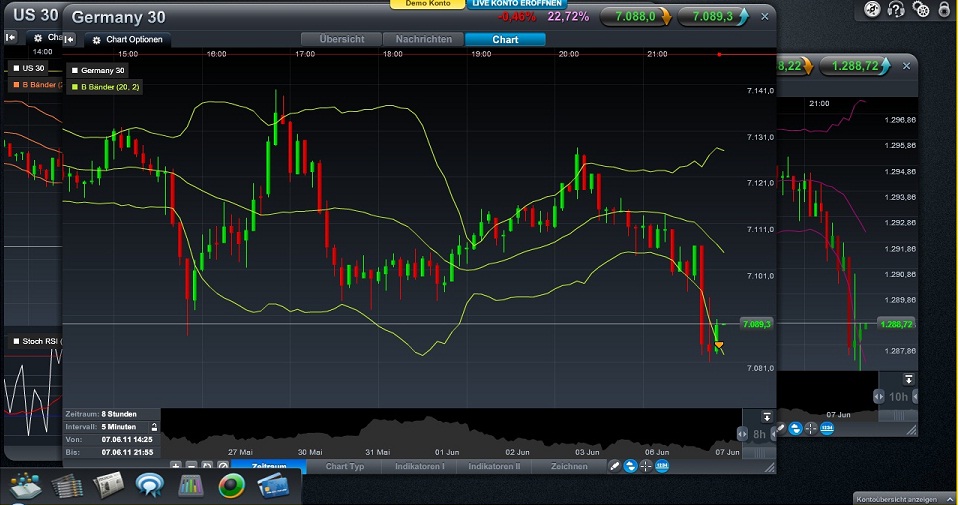Switch to the Übersicht tab
Screen dimensions: 960x505
coord(342,39)
